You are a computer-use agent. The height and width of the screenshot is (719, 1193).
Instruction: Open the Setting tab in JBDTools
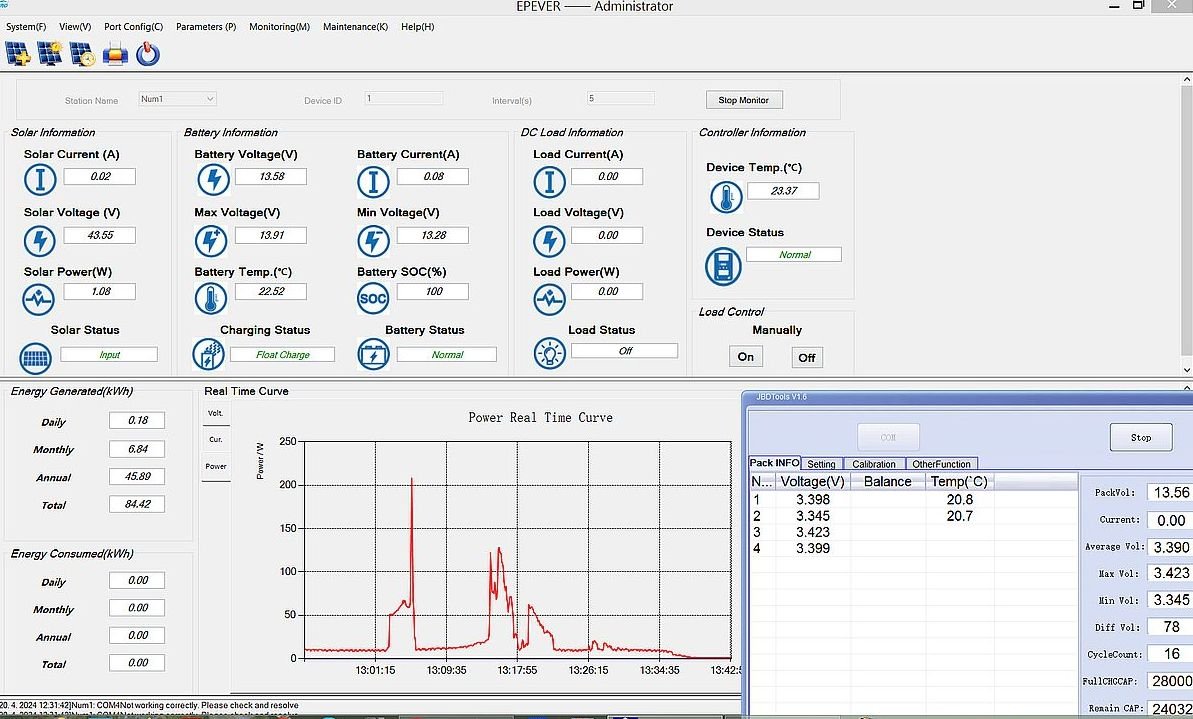(x=821, y=464)
